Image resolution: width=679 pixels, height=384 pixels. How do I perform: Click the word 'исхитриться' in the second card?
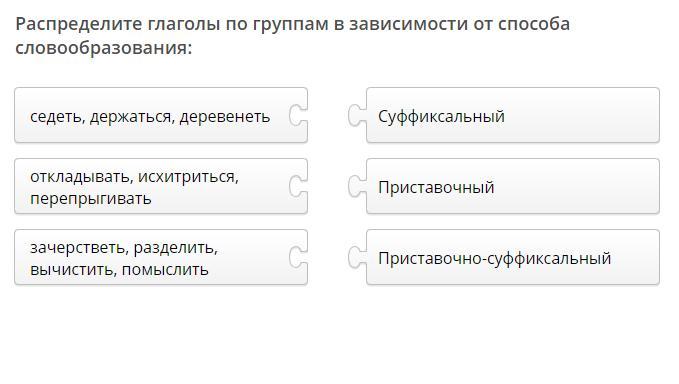[188, 177]
